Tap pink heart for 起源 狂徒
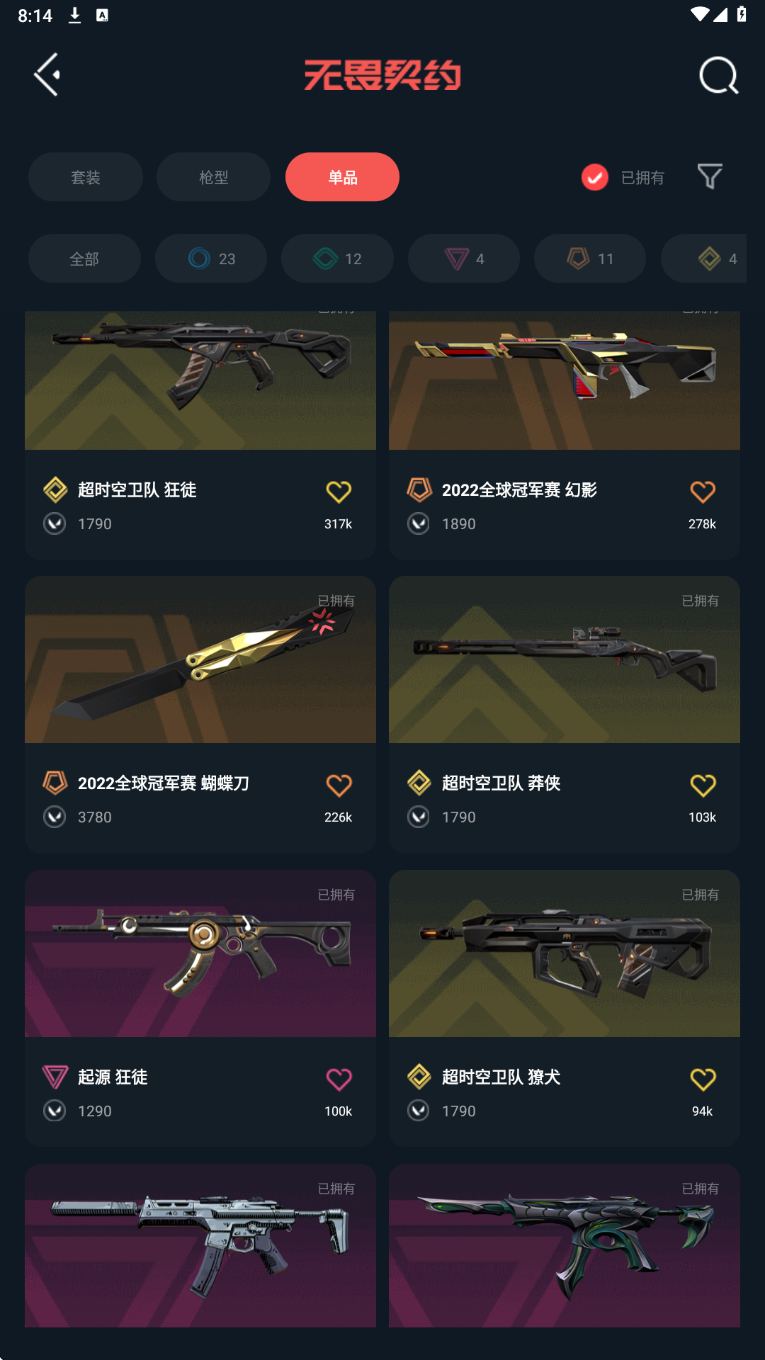 tap(339, 1079)
